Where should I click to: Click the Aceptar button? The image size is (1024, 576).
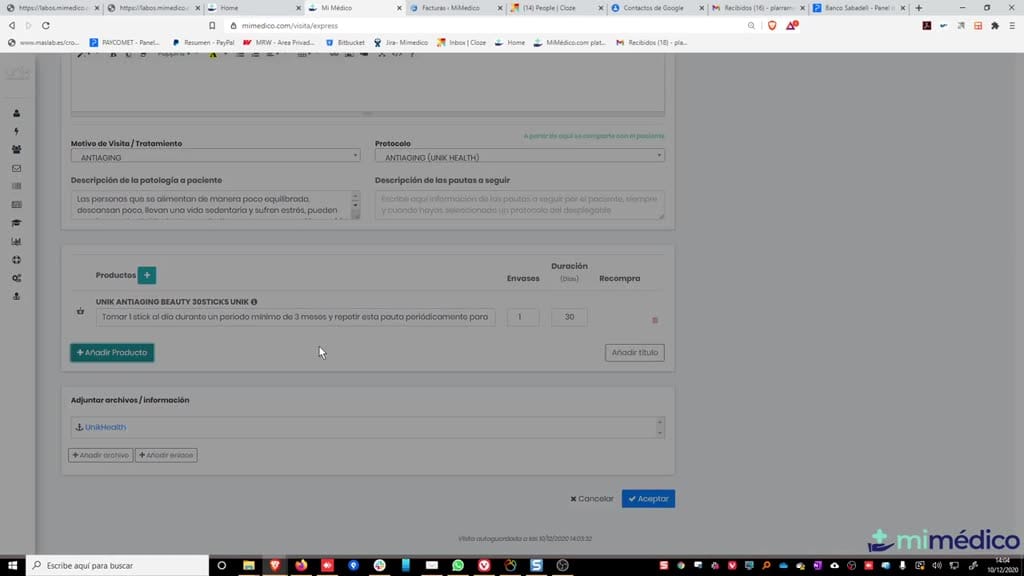tap(648, 499)
